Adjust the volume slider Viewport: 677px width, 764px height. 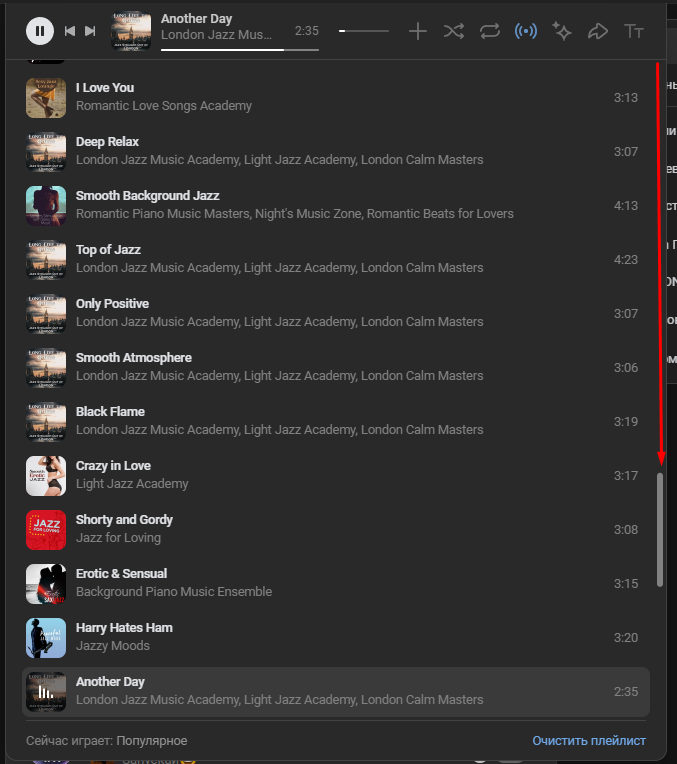click(x=364, y=31)
